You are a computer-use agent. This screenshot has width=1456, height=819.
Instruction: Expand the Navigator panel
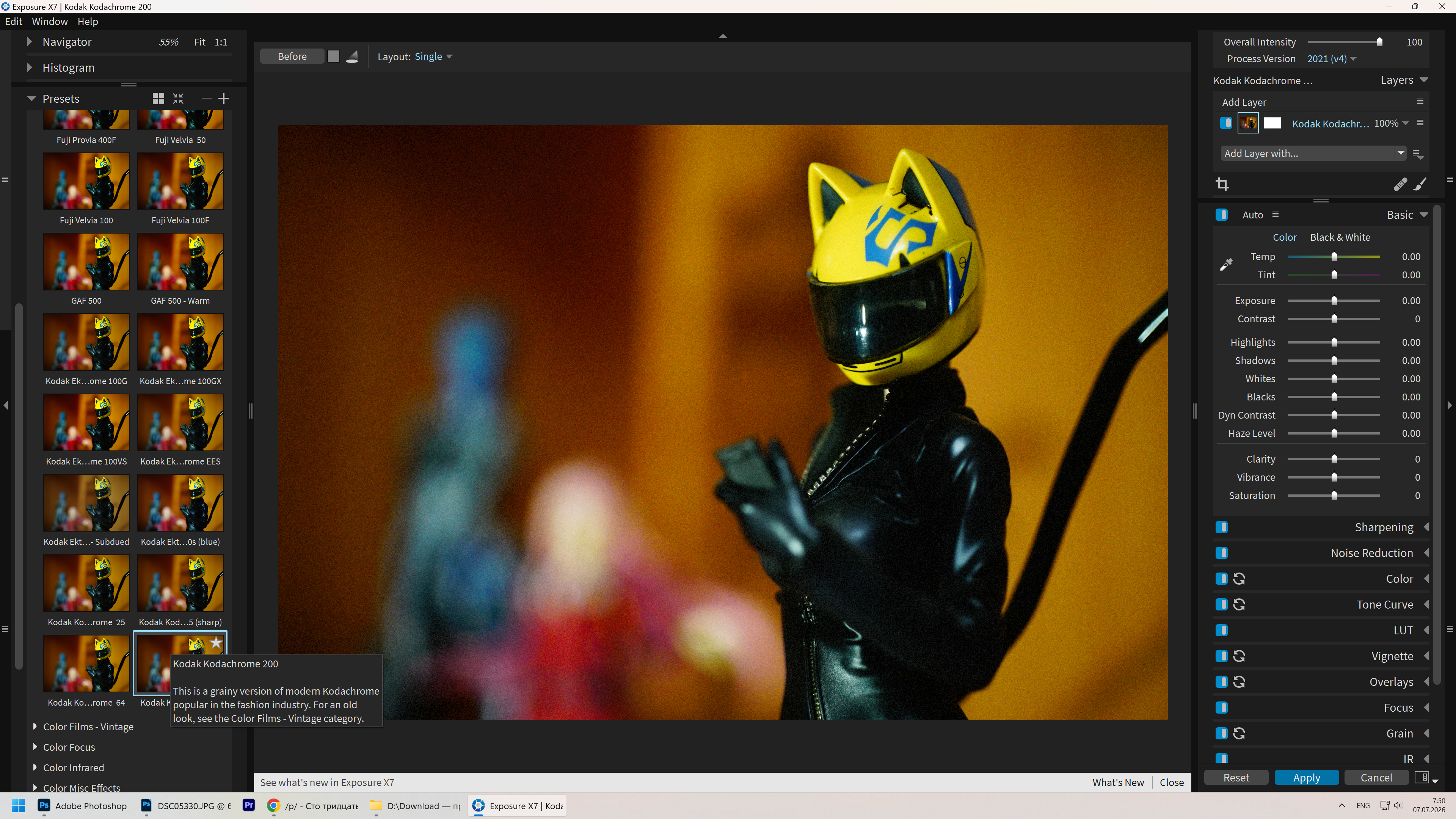pyautogui.click(x=30, y=42)
